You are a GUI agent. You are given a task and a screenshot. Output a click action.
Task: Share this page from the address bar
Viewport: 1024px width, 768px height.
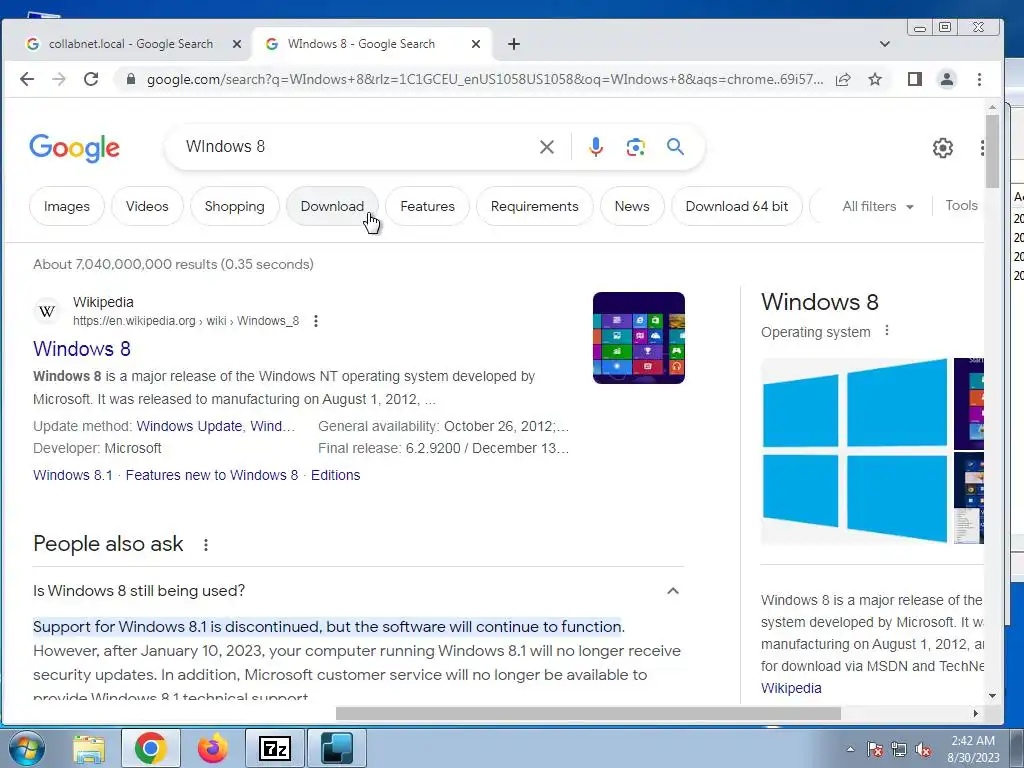point(843,79)
